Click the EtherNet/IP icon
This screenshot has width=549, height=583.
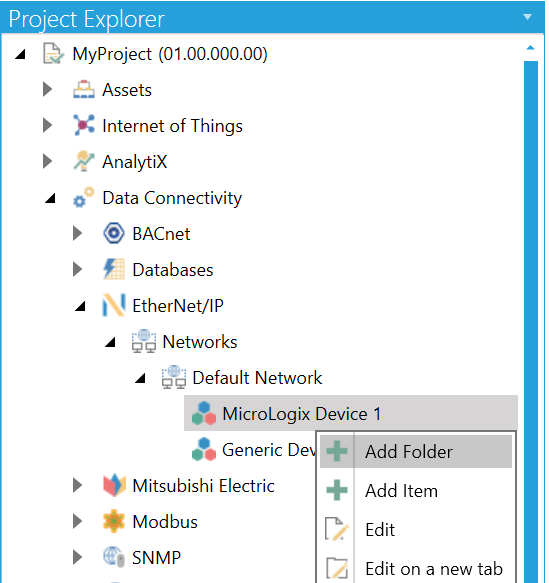point(113,305)
